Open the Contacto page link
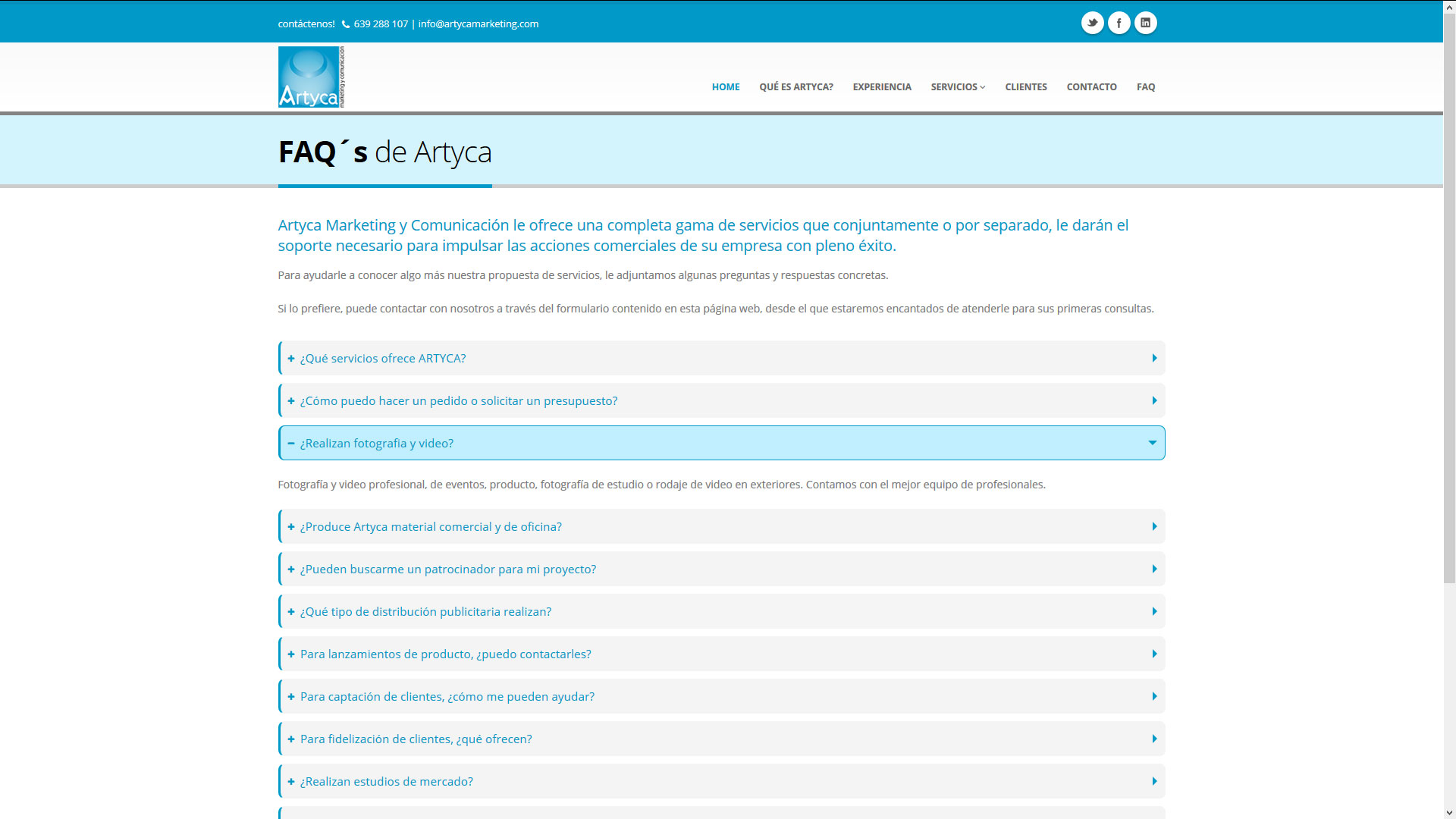The image size is (1456, 819). (1091, 87)
